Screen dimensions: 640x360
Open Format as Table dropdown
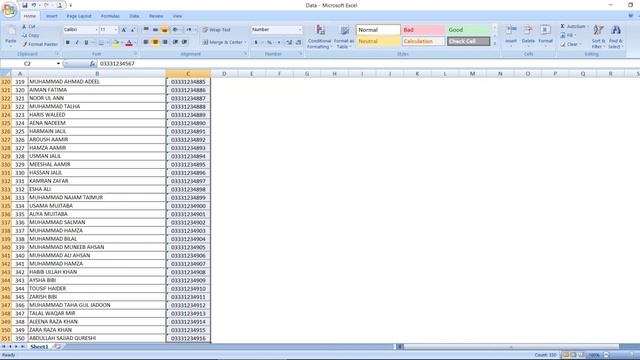click(x=344, y=37)
